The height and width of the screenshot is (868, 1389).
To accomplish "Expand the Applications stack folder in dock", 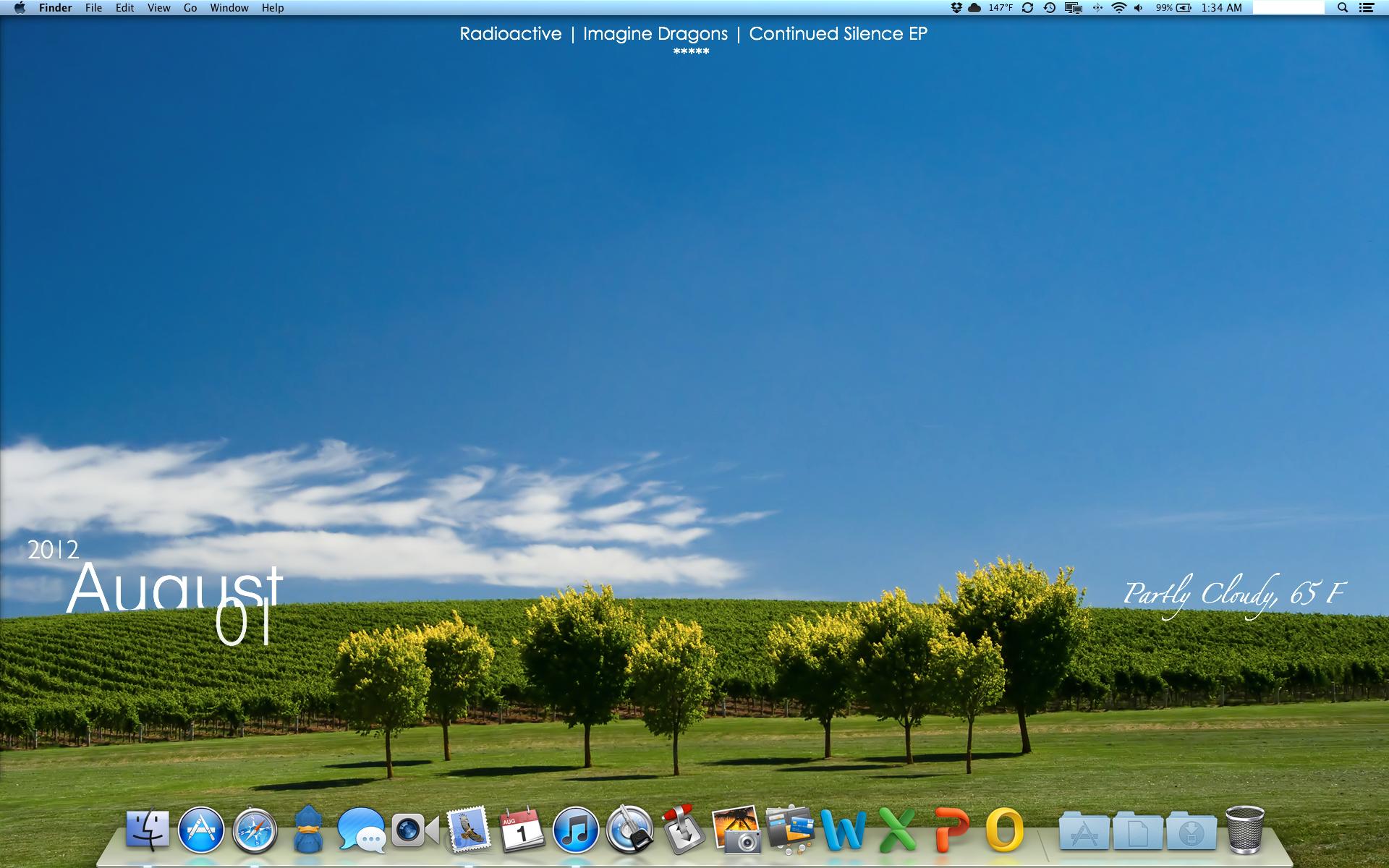I will (1083, 832).
